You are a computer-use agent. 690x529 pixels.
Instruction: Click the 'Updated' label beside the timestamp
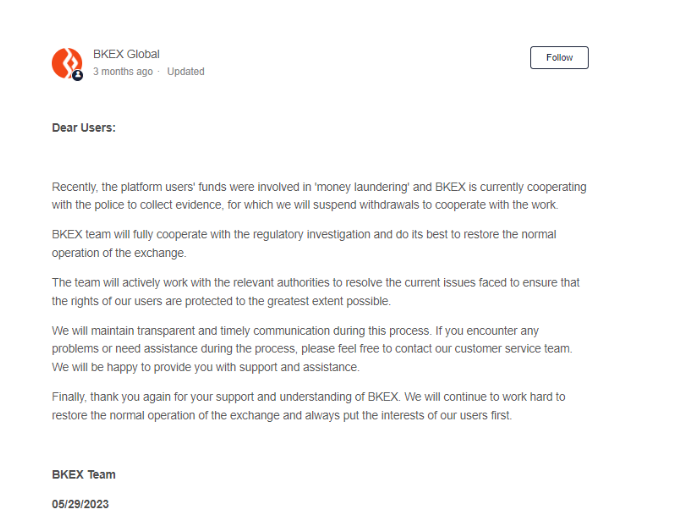coord(186,72)
